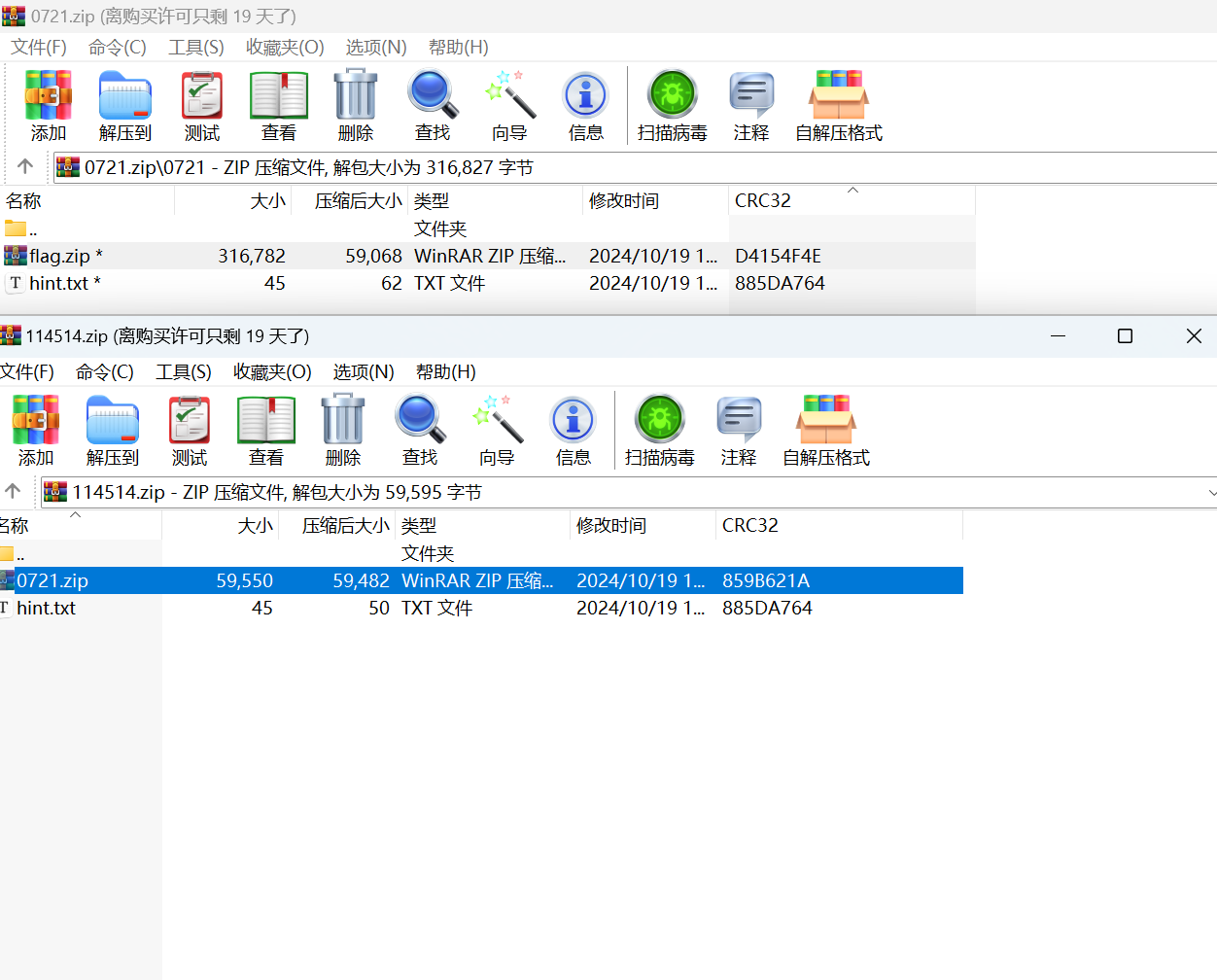Click CRC32 value 859B621A
This screenshot has height=980, width=1217.
pyautogui.click(x=766, y=580)
